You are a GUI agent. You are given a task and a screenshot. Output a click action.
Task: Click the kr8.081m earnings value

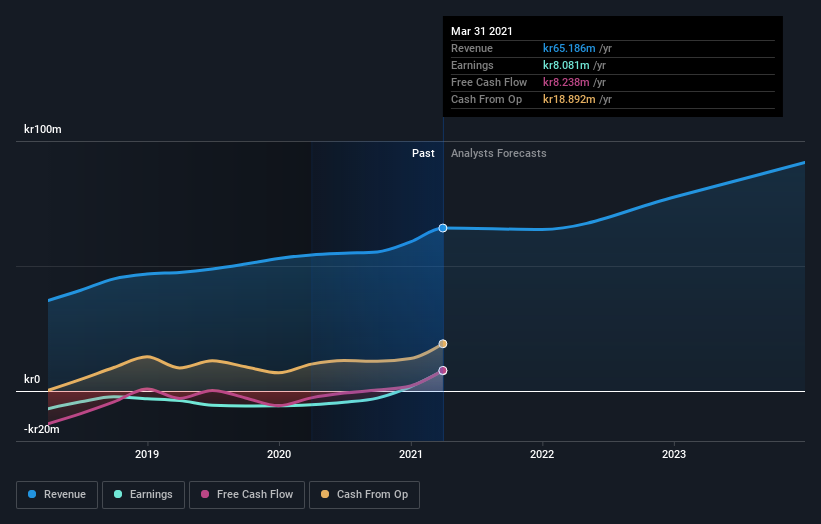pyautogui.click(x=566, y=65)
